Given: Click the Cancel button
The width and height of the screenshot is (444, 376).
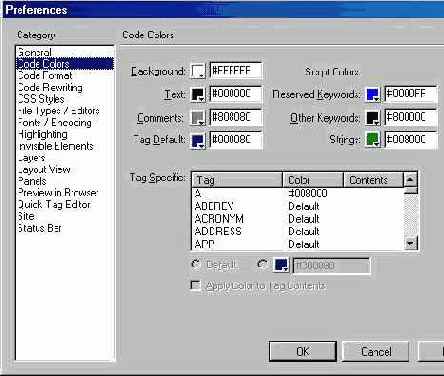Looking at the screenshot, I should (376, 351).
